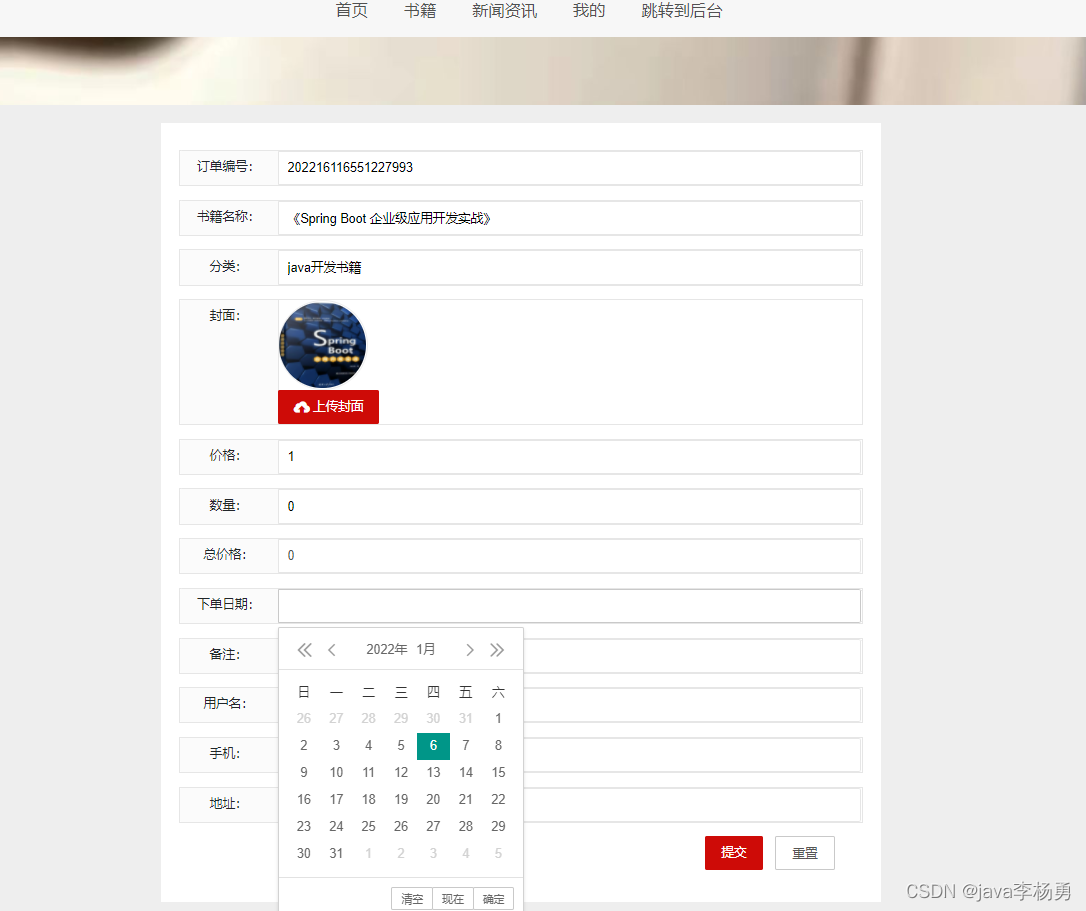Click the Spring Boot cover thumbnail
Viewport: 1086px width, 911px height.
click(322, 345)
